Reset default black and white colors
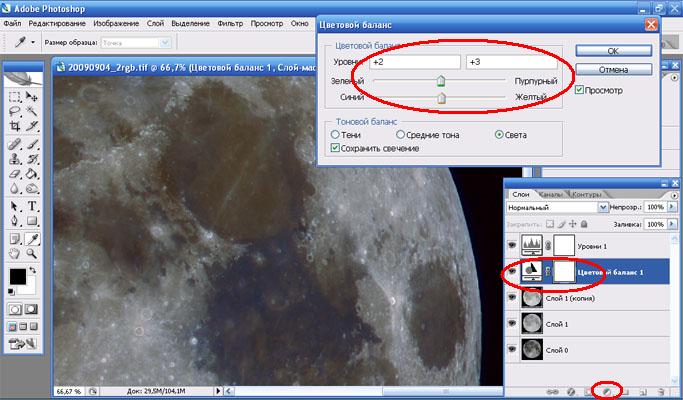 tap(12, 292)
